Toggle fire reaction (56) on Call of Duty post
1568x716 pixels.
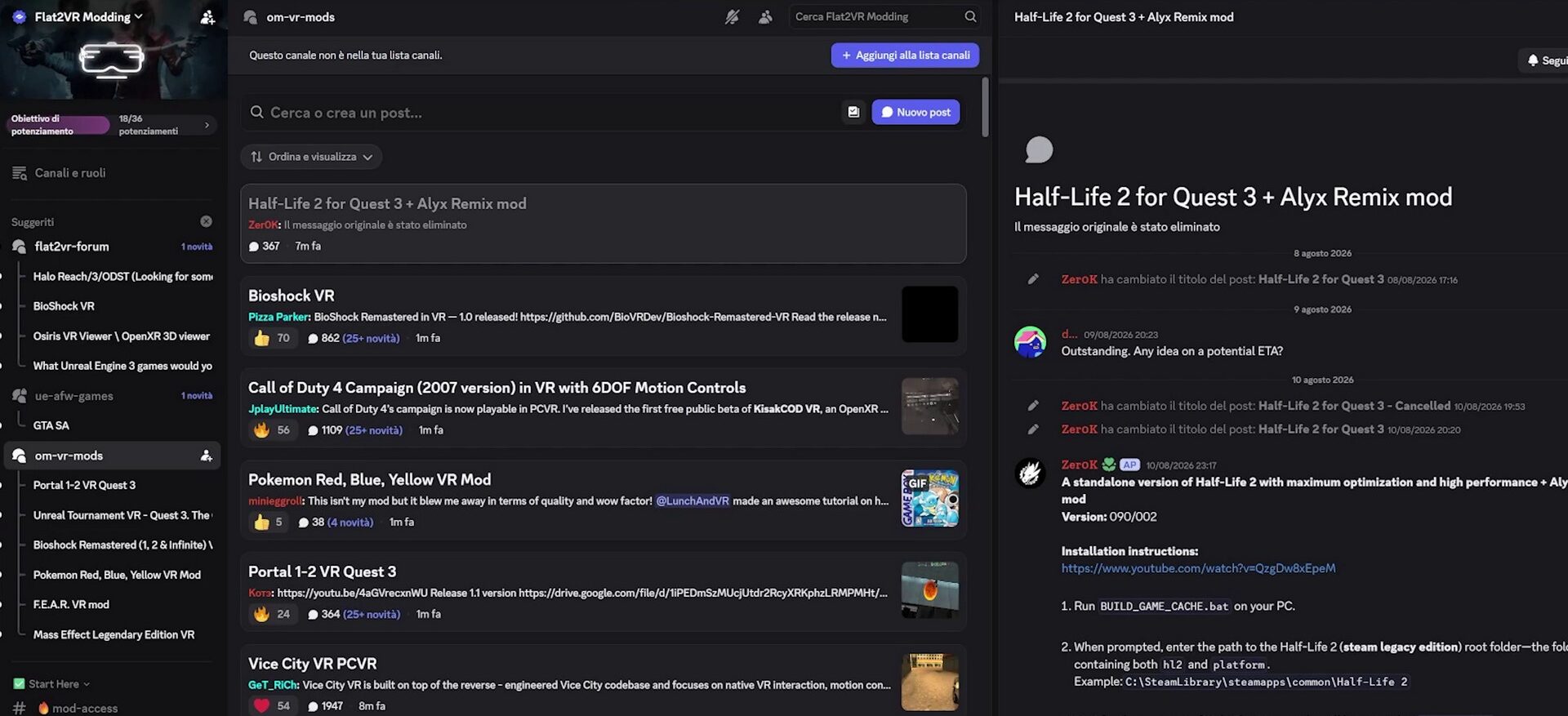point(272,430)
